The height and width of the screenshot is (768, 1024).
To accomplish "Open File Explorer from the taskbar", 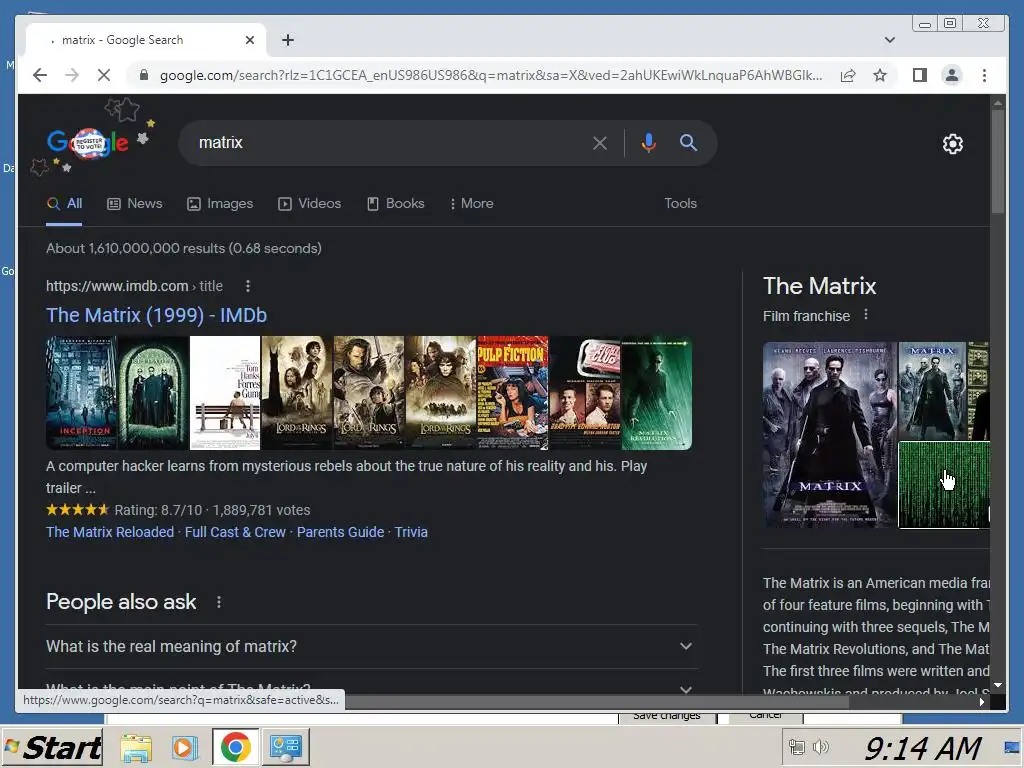I will (x=136, y=747).
